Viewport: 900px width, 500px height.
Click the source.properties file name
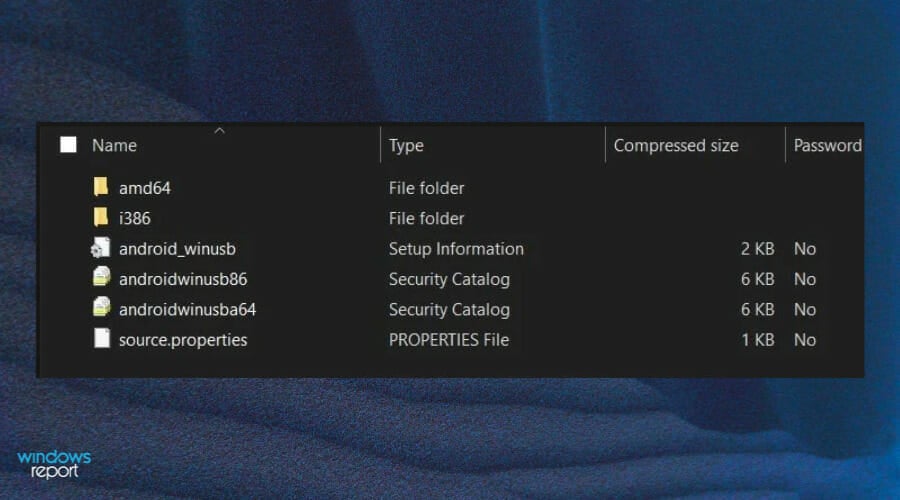point(183,340)
